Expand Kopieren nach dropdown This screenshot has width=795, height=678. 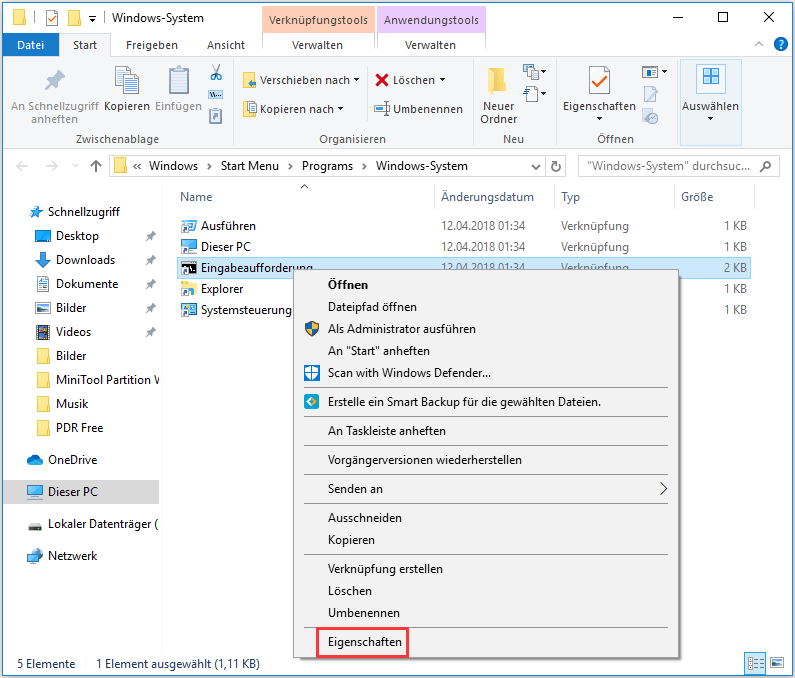(x=341, y=109)
